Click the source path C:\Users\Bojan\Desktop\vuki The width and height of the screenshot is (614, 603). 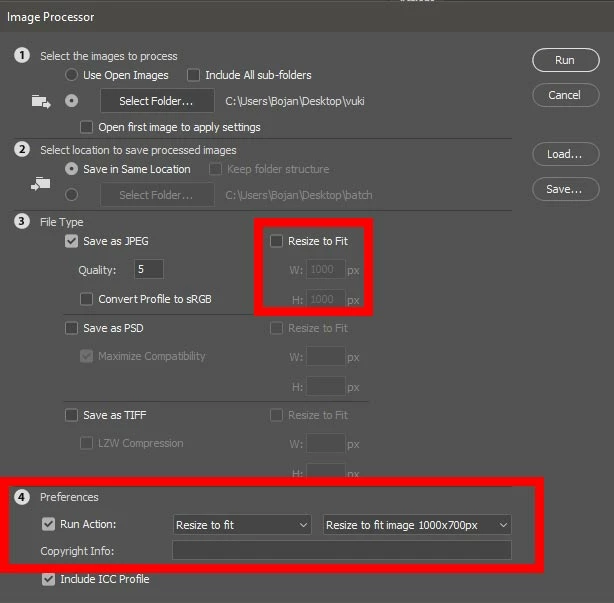tap(295, 101)
